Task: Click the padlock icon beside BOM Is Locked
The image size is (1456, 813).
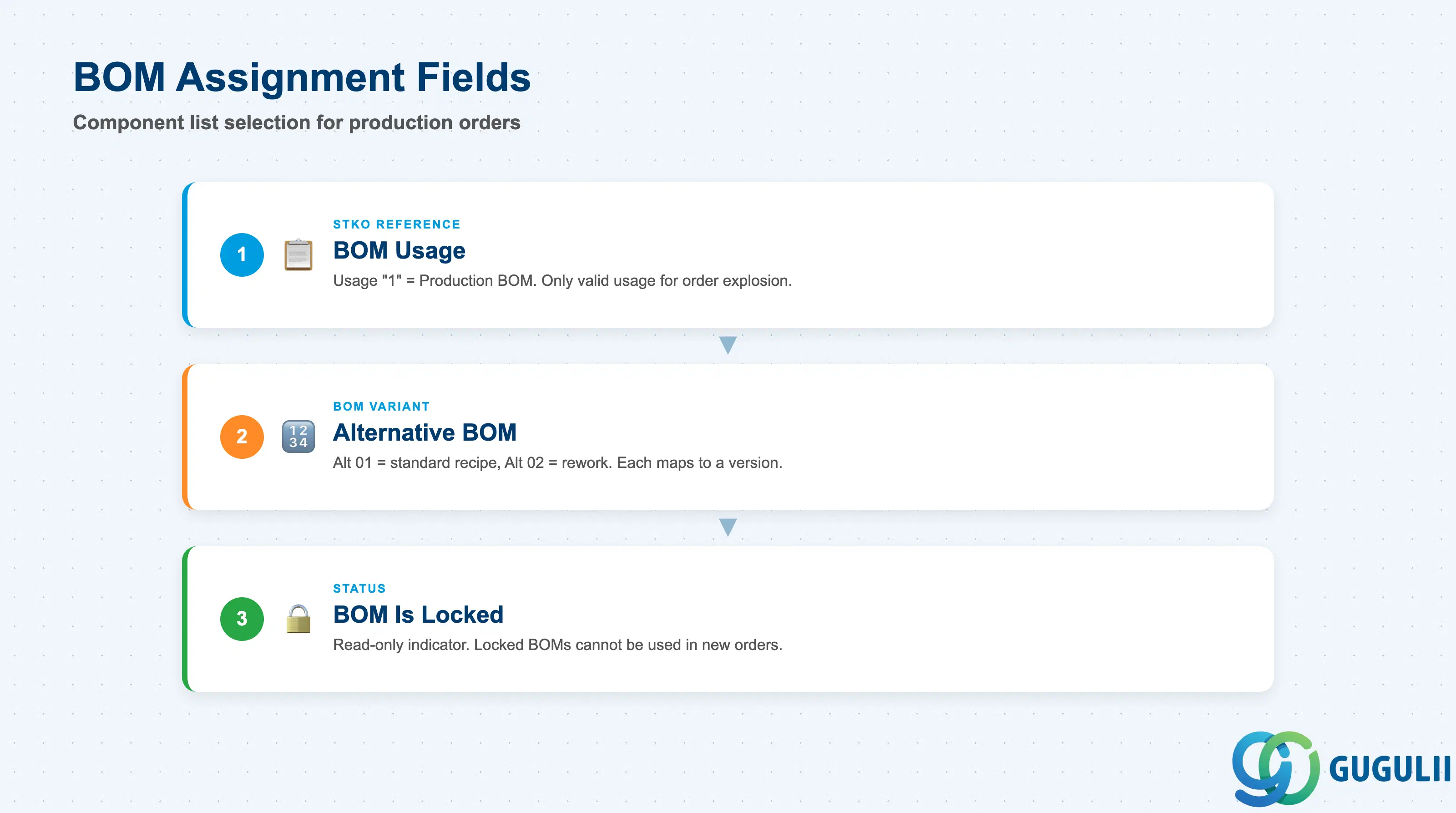Action: (298, 619)
